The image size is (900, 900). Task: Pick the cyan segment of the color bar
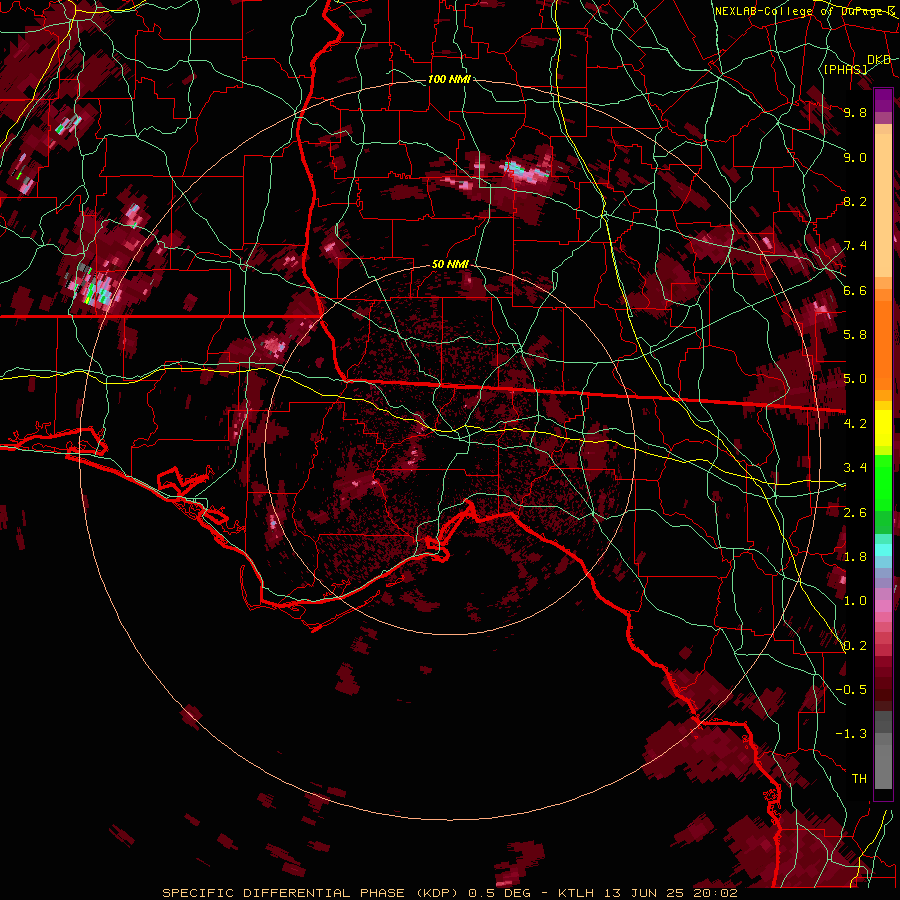point(883,550)
